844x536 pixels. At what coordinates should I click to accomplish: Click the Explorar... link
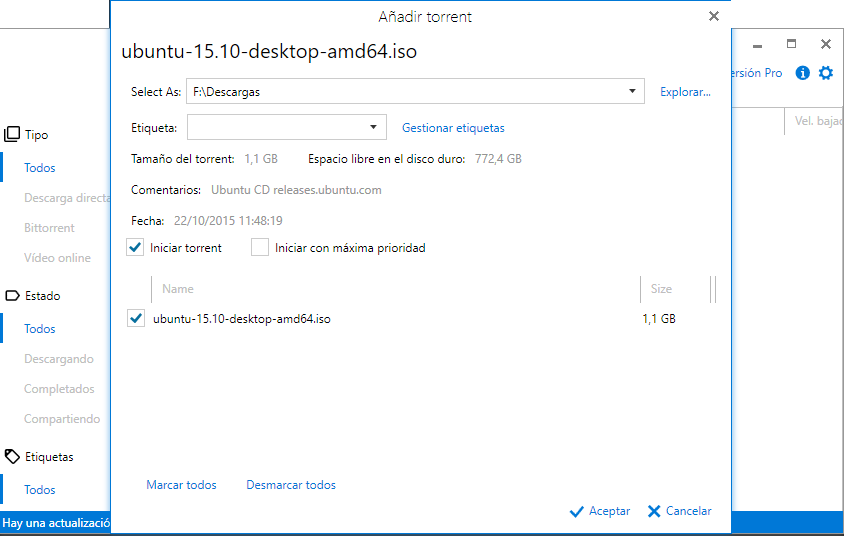pos(685,92)
